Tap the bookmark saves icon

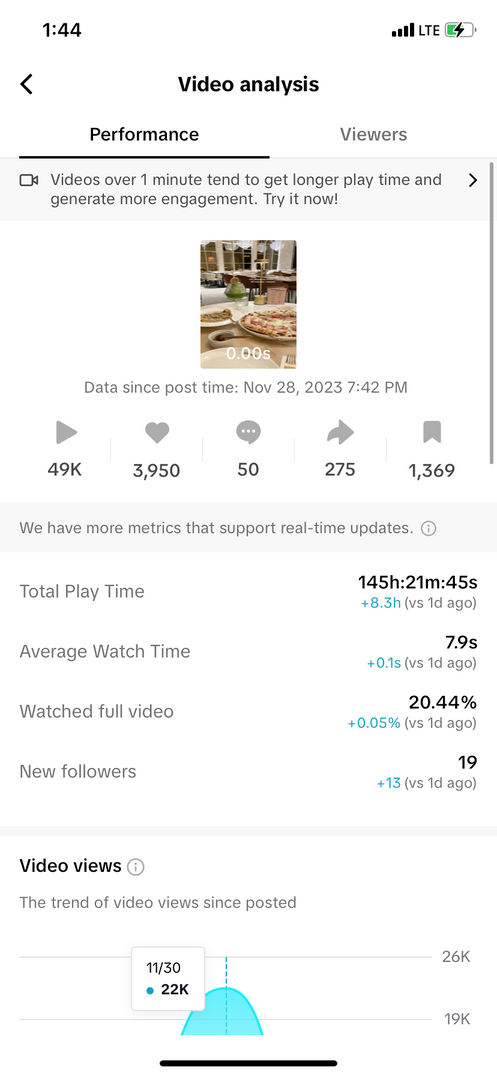pyautogui.click(x=432, y=432)
